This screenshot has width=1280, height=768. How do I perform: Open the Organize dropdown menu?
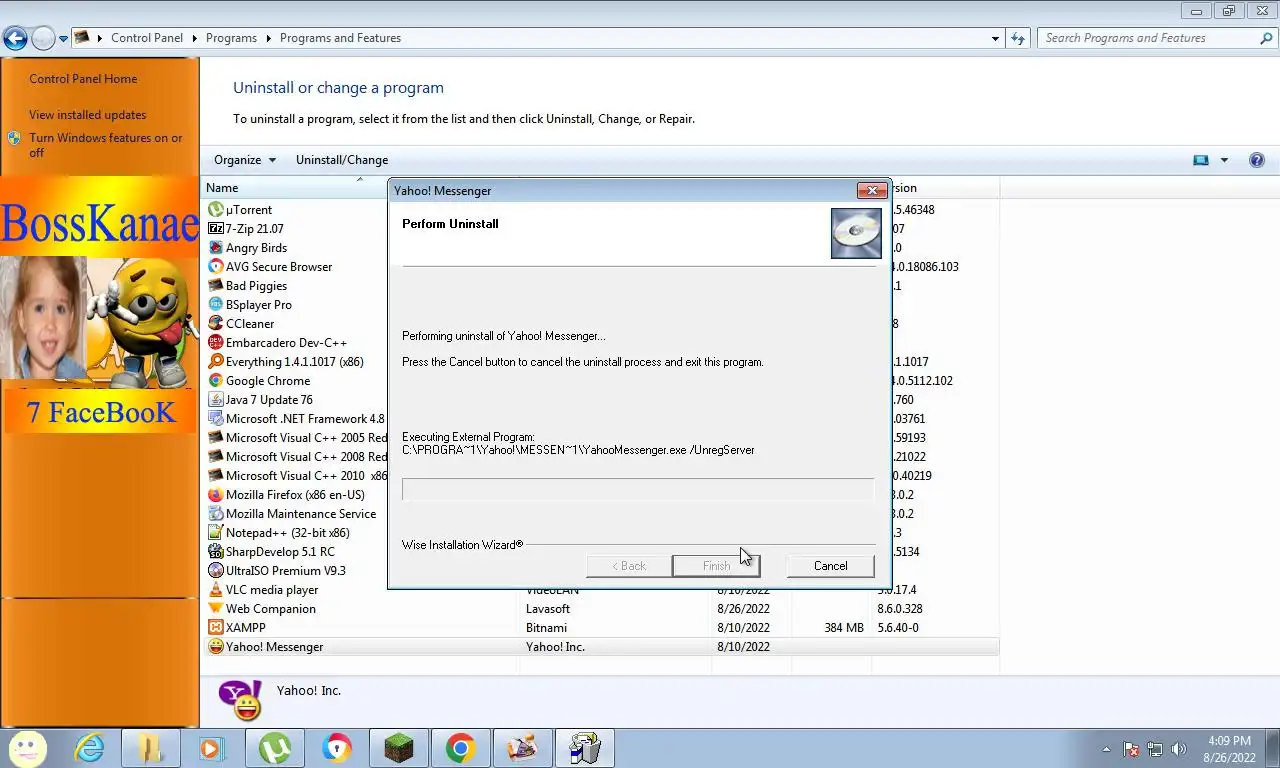coord(244,160)
